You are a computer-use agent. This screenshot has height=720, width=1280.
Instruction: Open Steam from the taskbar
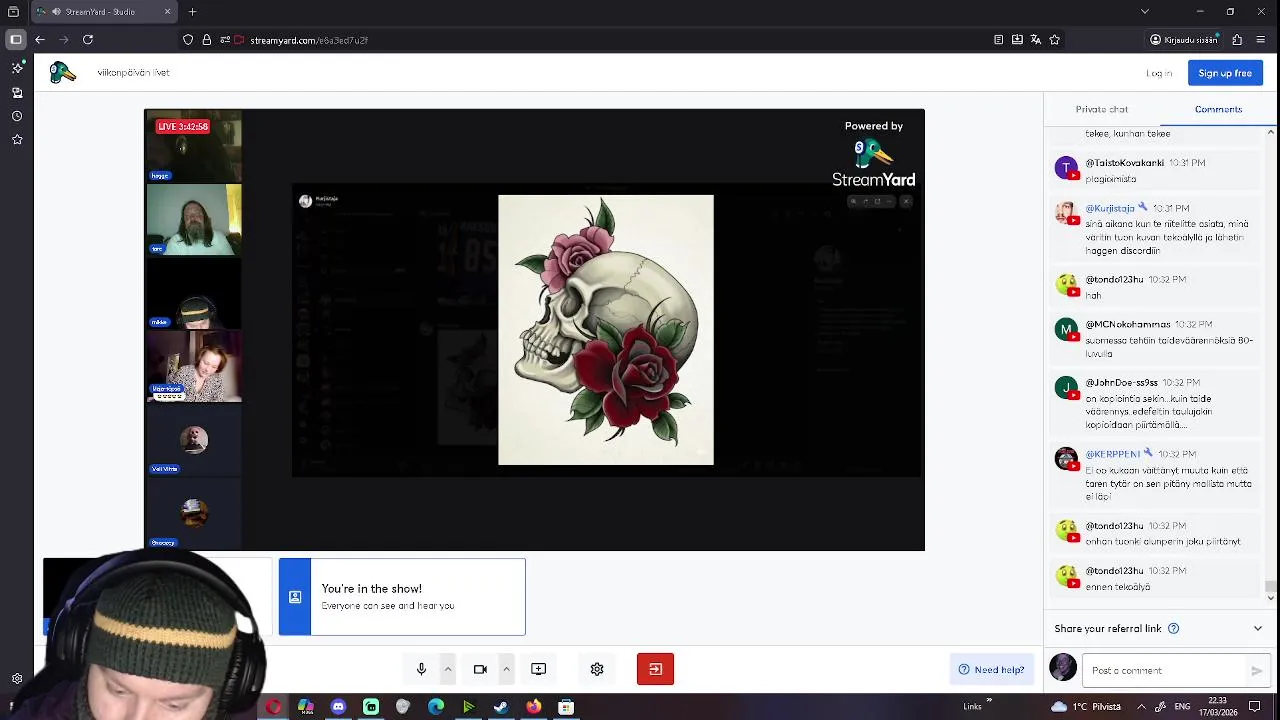point(501,707)
